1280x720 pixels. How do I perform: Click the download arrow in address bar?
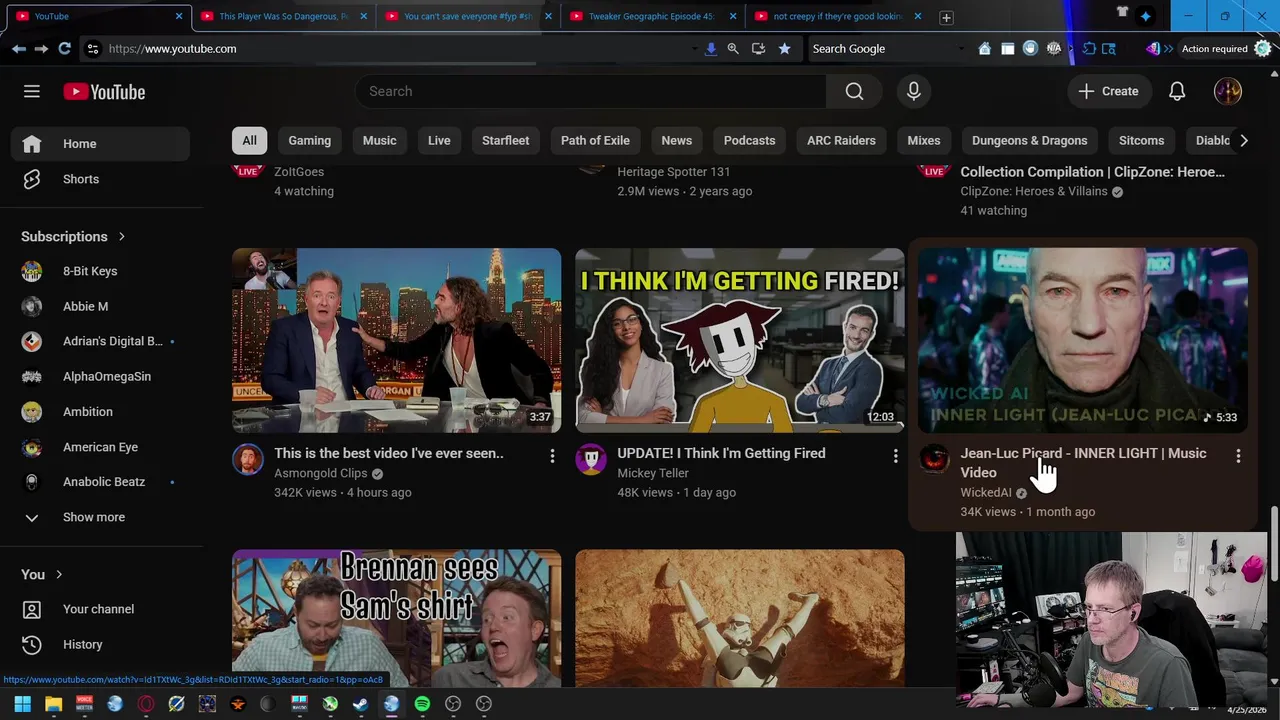(x=711, y=48)
